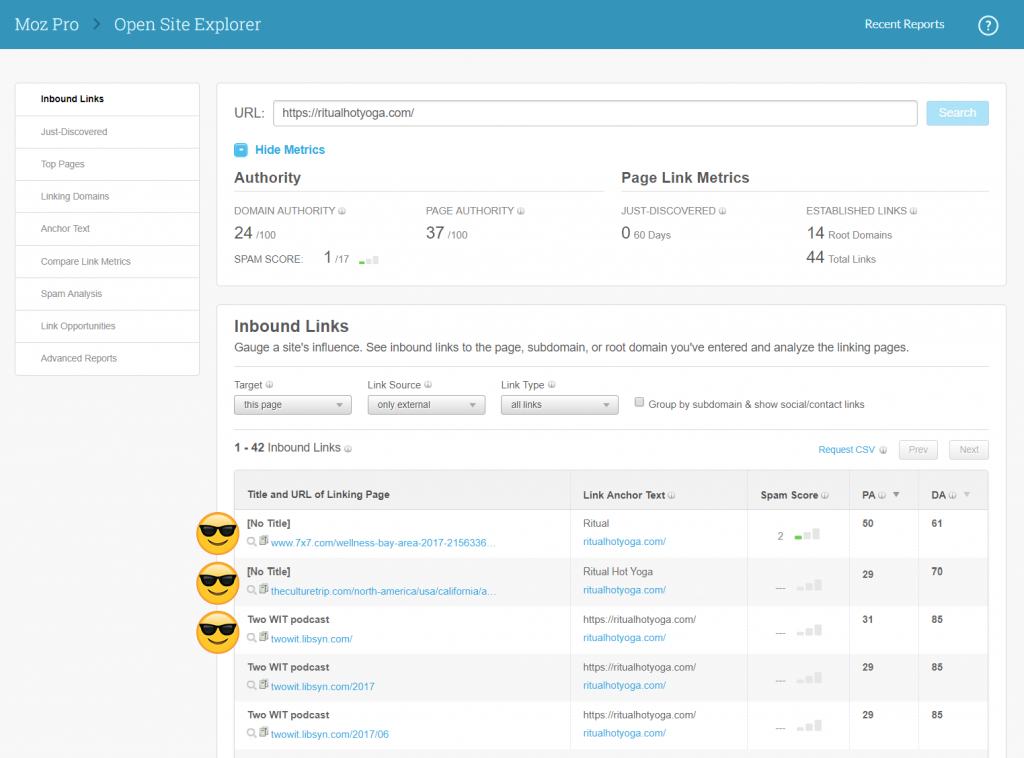Click the URL input field
The width and height of the screenshot is (1024, 758).
595,113
